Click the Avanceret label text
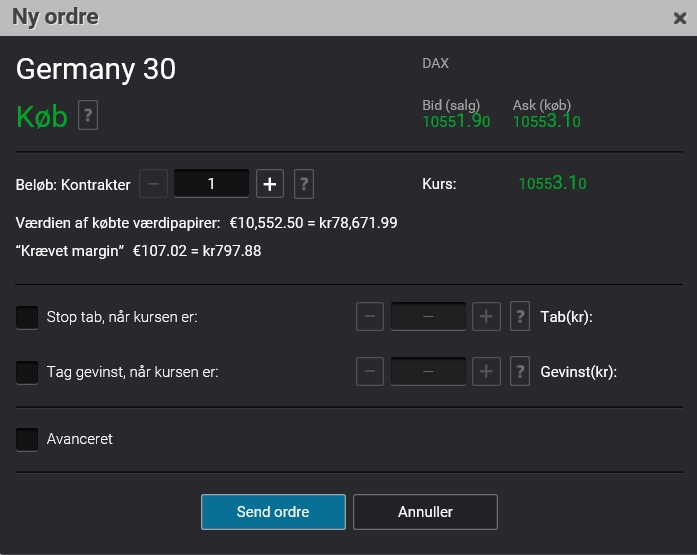The height and width of the screenshot is (555, 697). tap(80, 439)
